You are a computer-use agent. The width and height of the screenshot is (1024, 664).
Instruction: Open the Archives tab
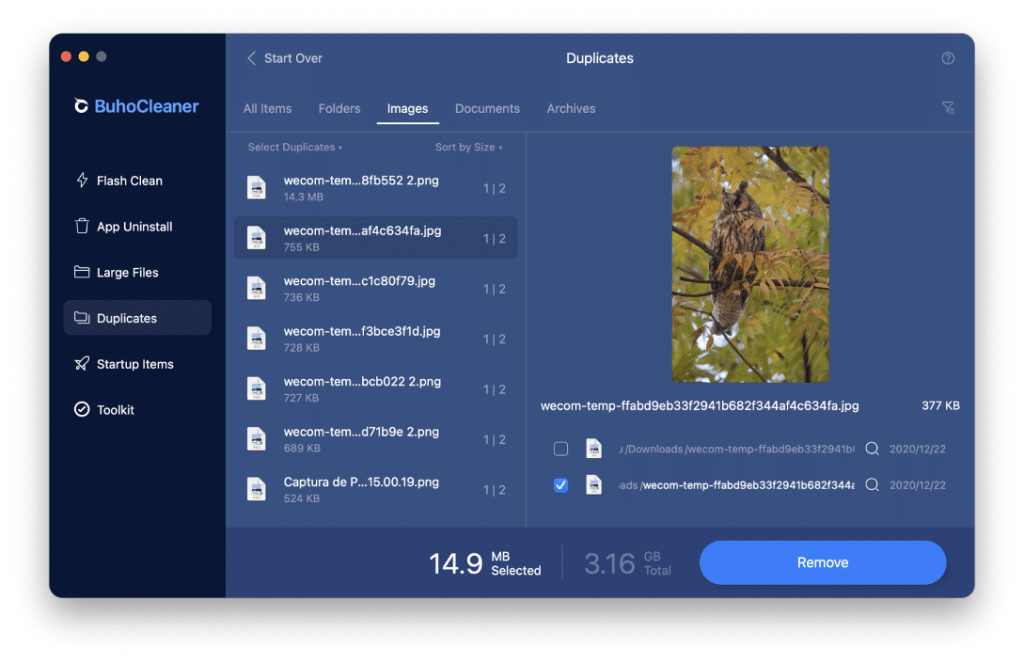click(570, 108)
